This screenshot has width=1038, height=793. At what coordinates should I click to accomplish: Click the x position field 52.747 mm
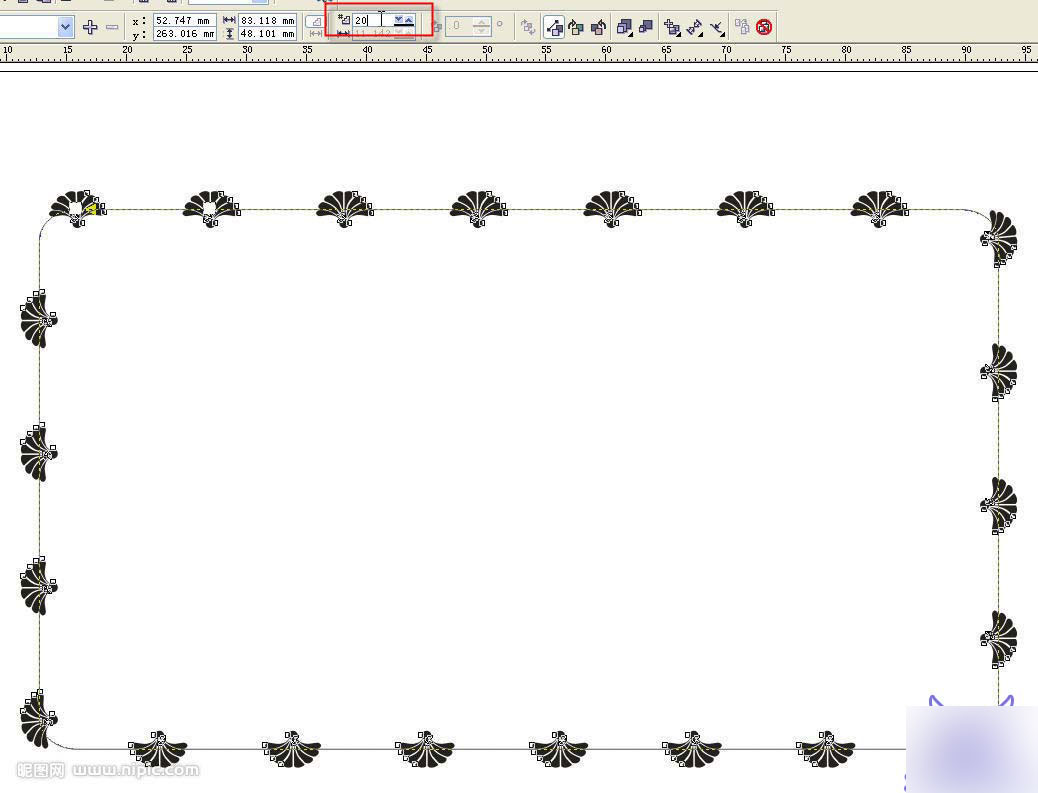point(184,21)
